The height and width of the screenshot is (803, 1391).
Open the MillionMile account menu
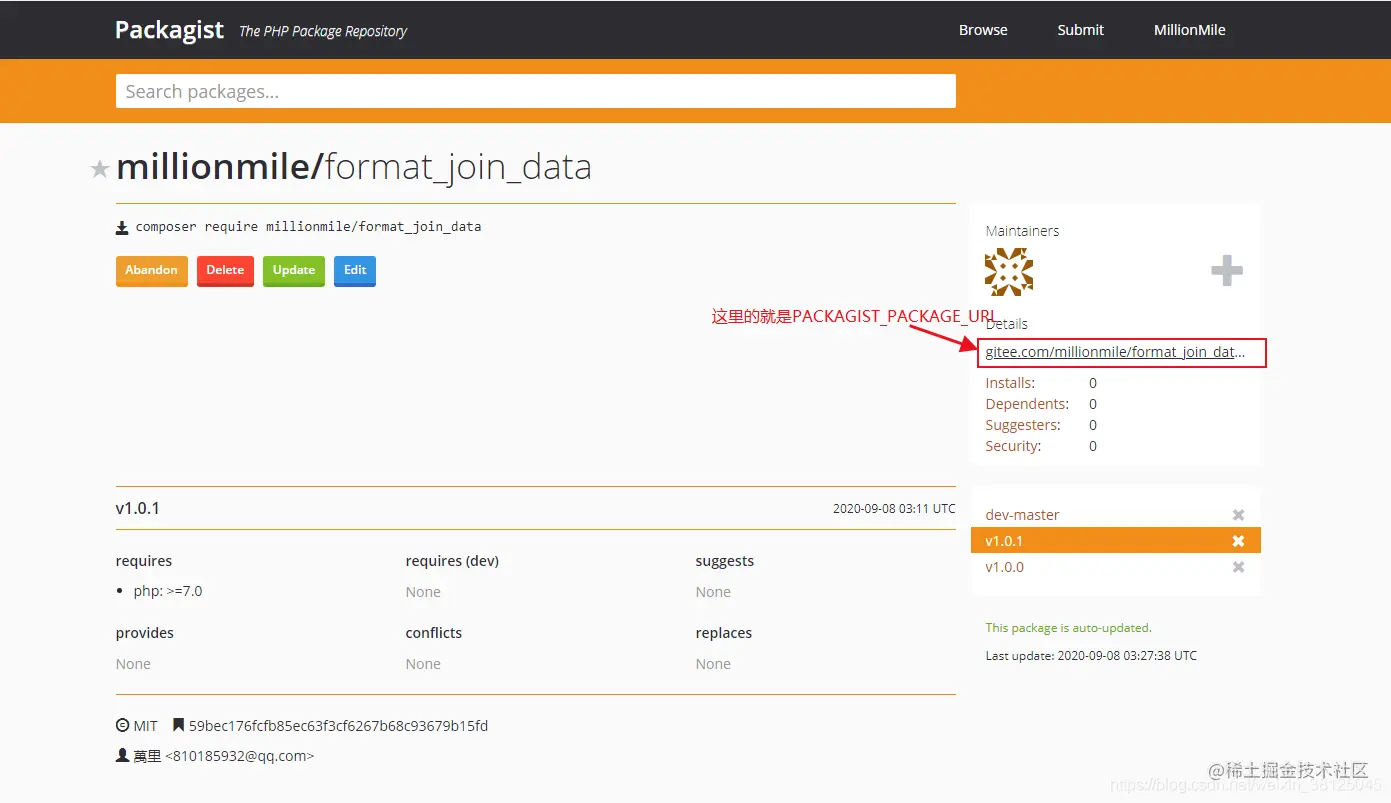(x=1190, y=30)
